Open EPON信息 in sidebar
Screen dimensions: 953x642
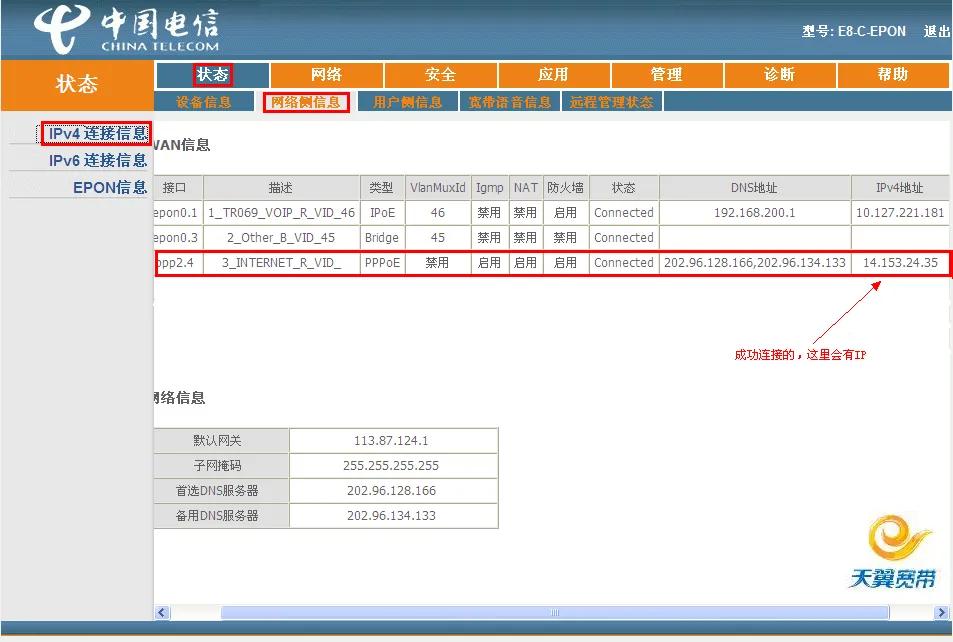[x=110, y=187]
